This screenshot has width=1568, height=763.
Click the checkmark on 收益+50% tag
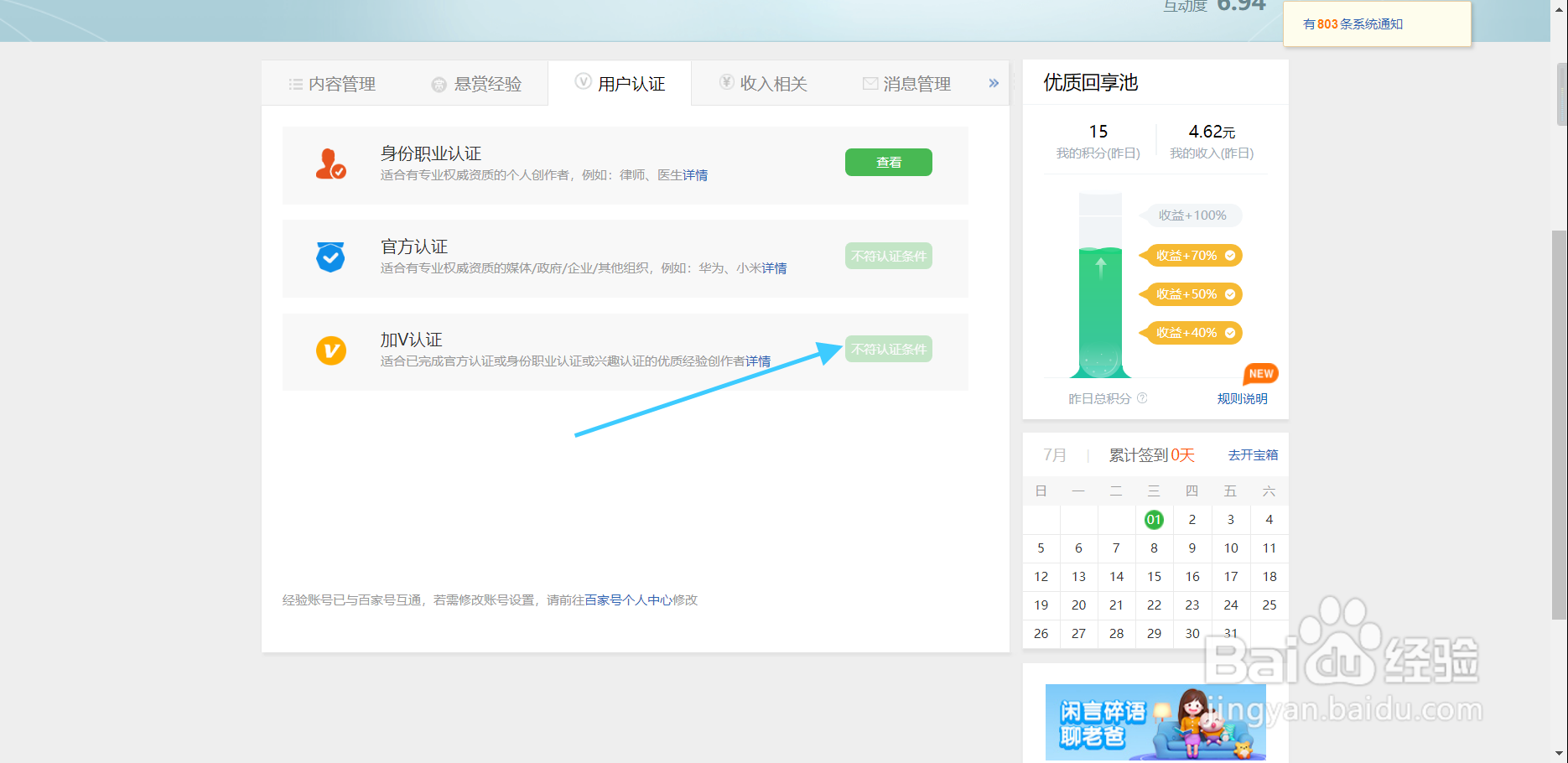coord(1230,294)
